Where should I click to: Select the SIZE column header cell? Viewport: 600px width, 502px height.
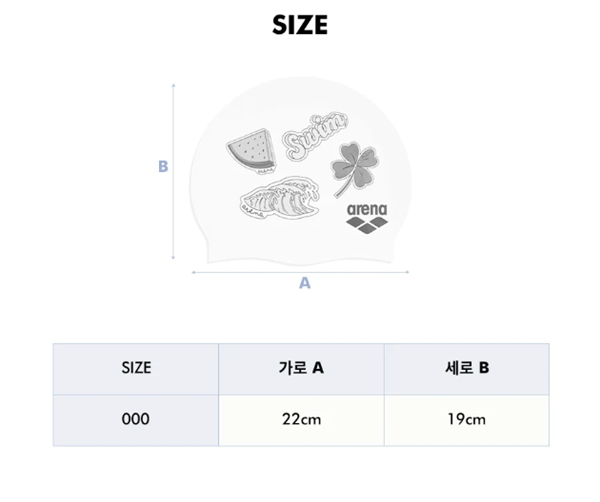click(x=136, y=369)
